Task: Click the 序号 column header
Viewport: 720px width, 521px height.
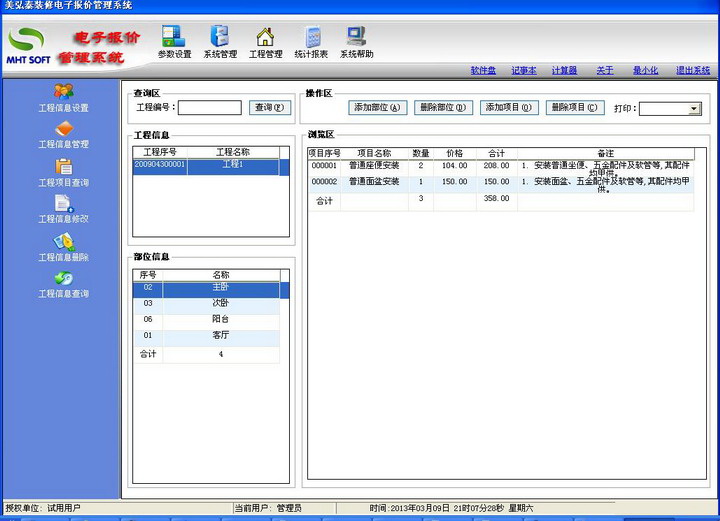Action: click(x=148, y=275)
